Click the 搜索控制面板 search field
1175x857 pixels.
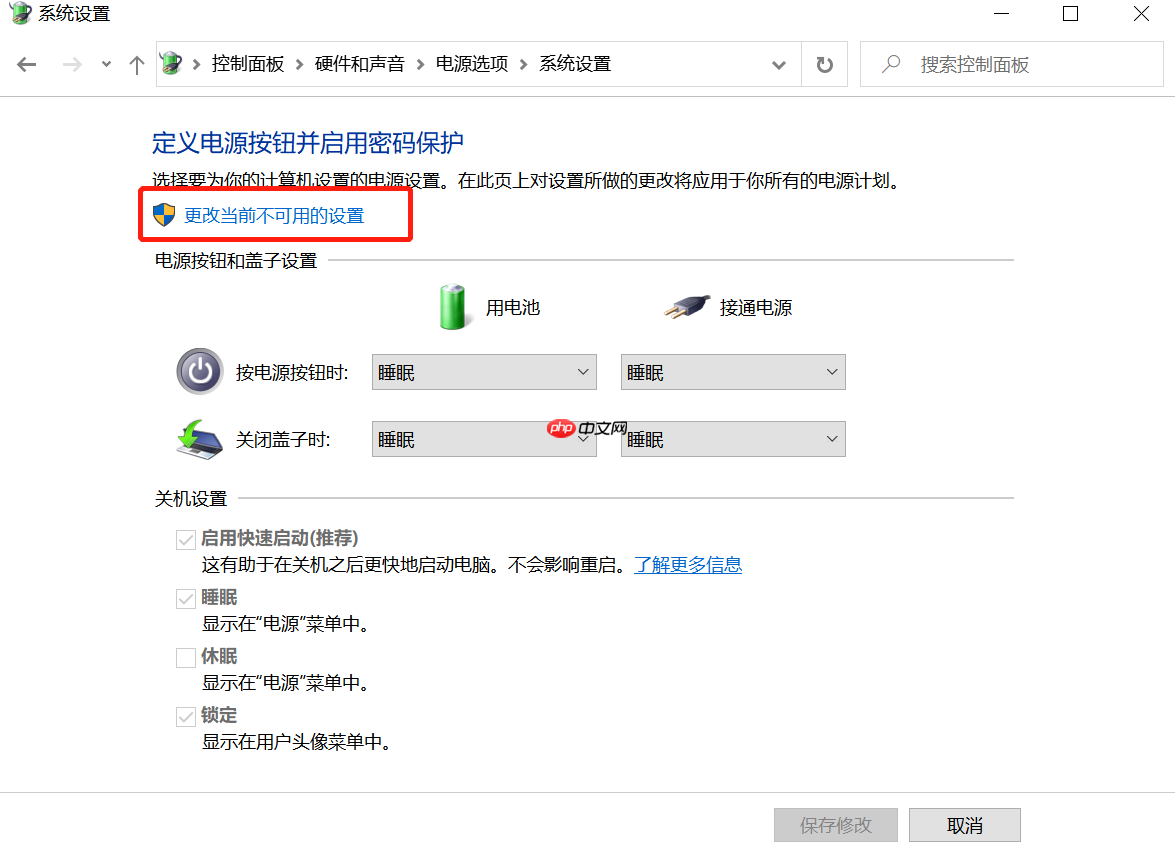coord(1010,63)
